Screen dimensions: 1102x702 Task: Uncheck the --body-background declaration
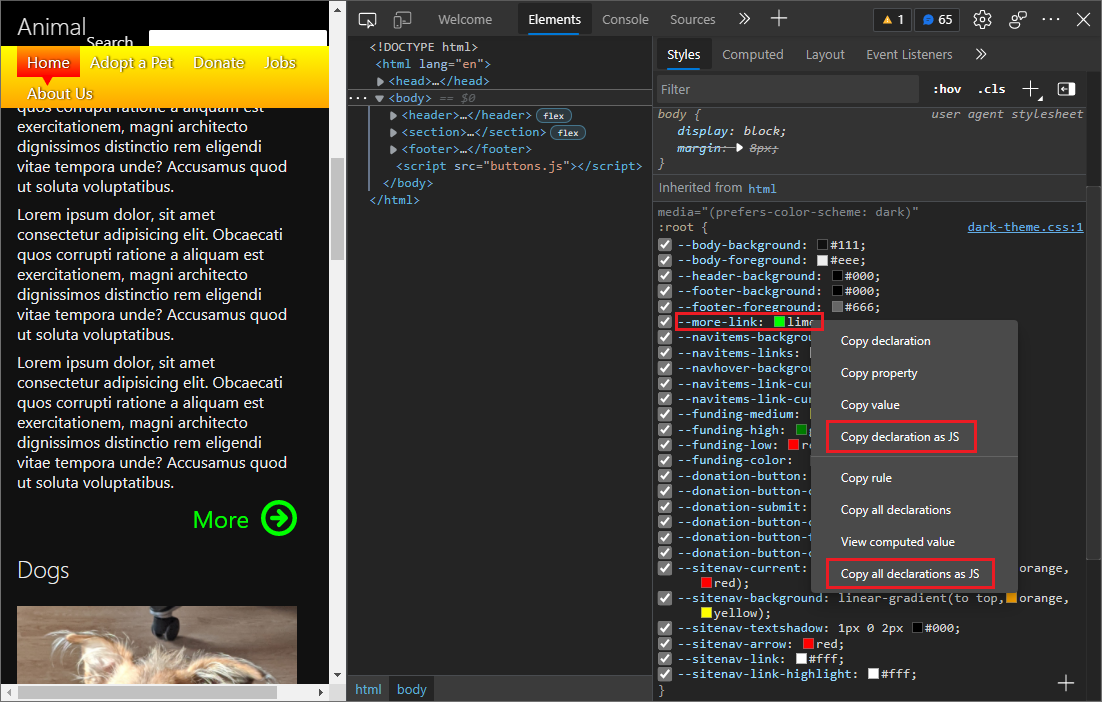point(665,244)
